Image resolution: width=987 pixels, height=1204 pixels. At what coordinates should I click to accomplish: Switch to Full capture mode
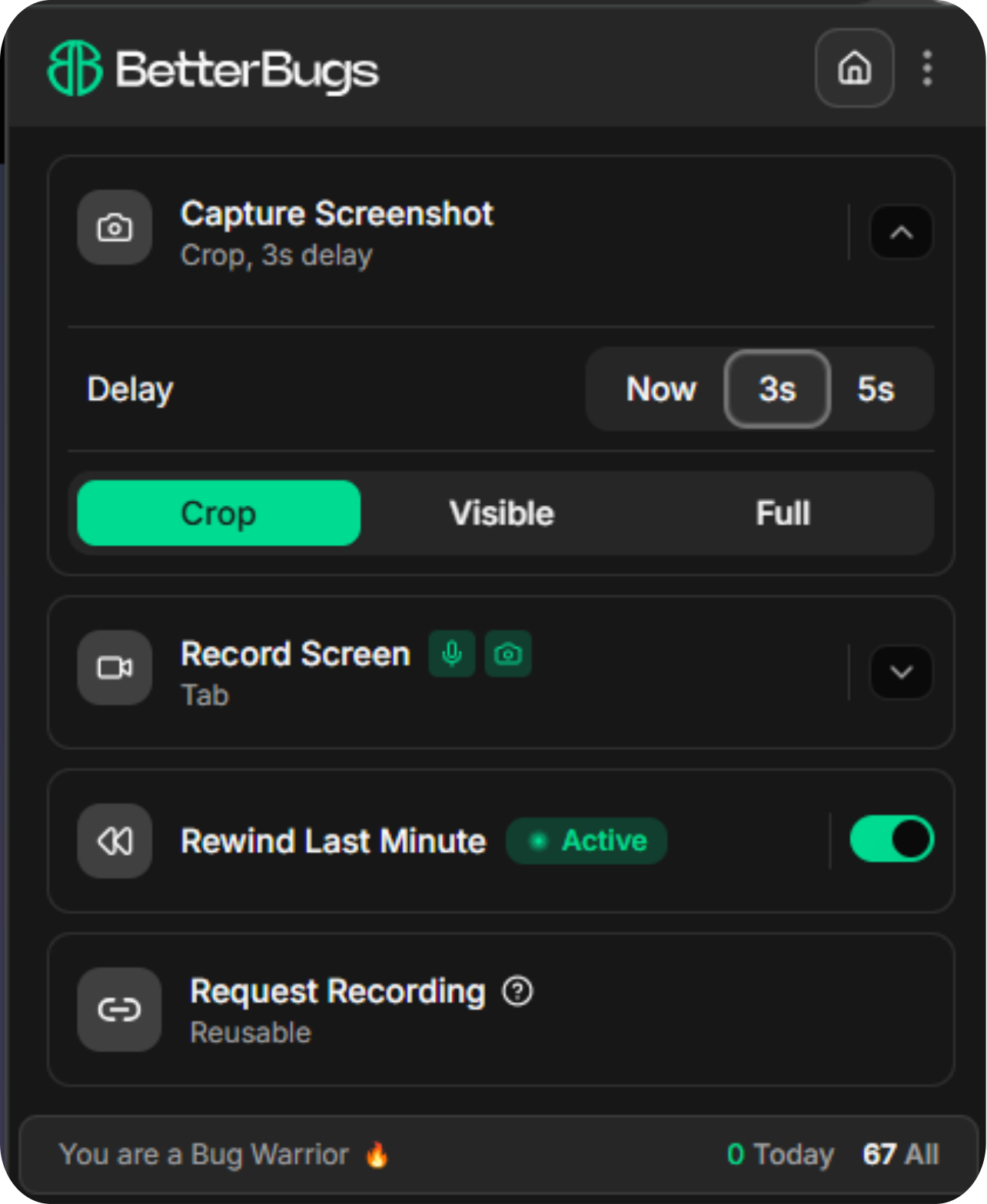[x=783, y=514]
